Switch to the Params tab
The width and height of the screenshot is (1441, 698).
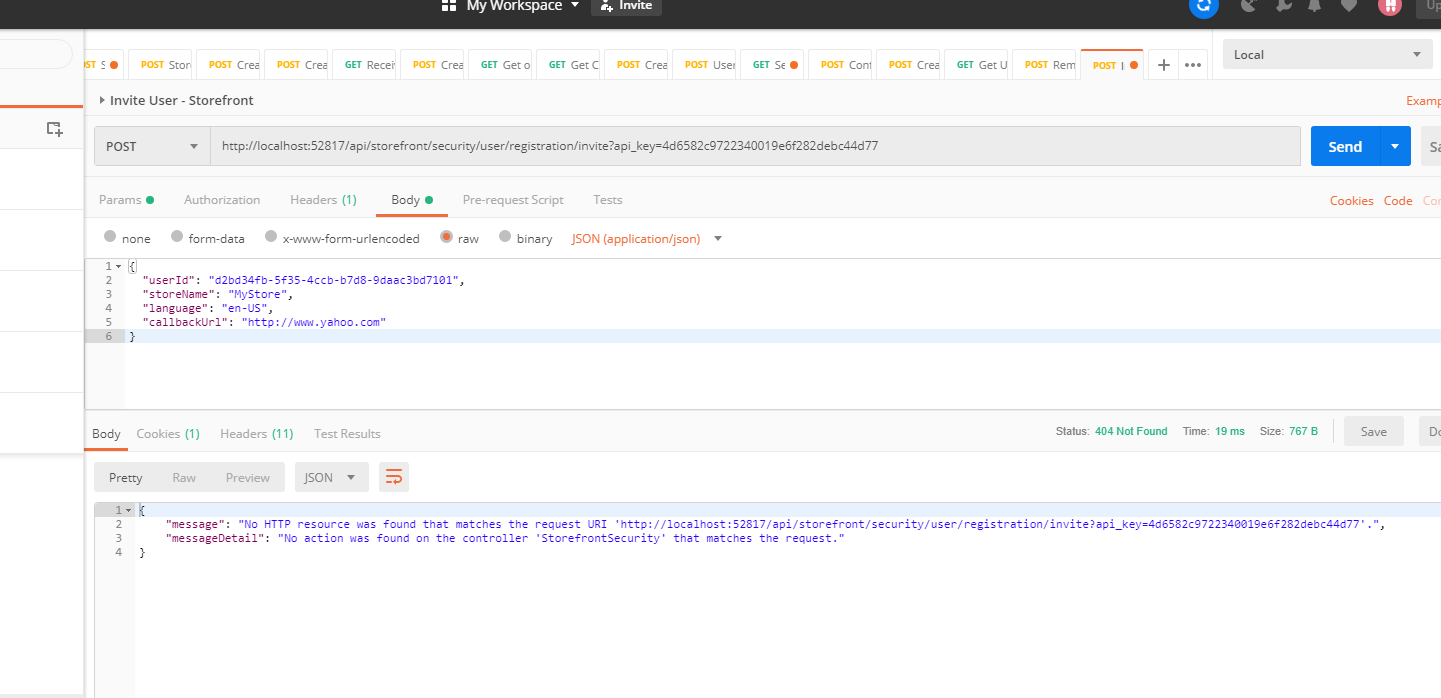tap(126, 200)
